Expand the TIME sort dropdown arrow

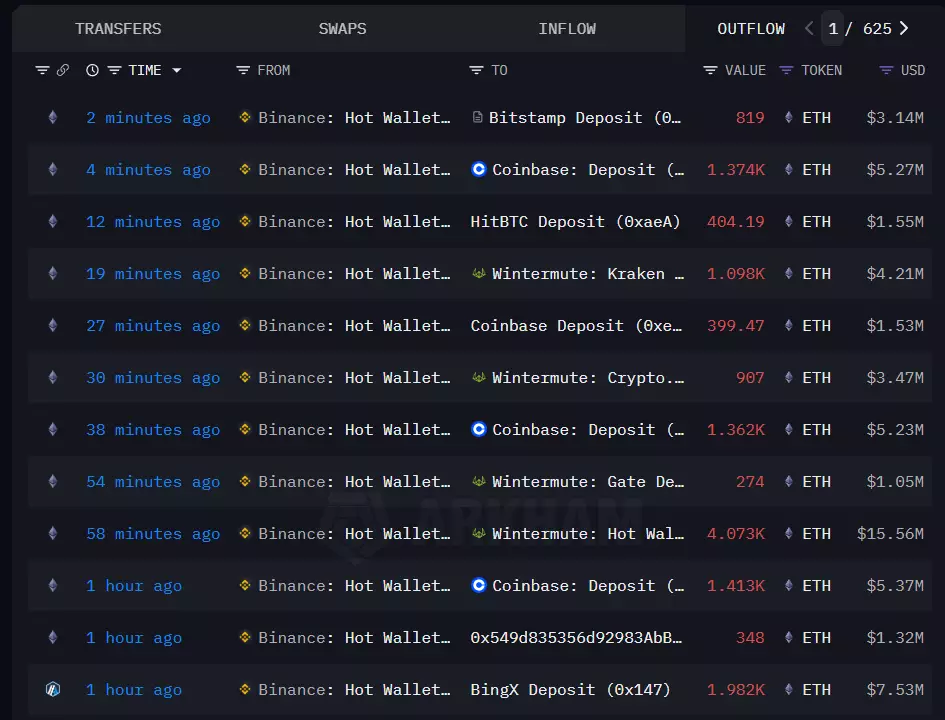177,70
